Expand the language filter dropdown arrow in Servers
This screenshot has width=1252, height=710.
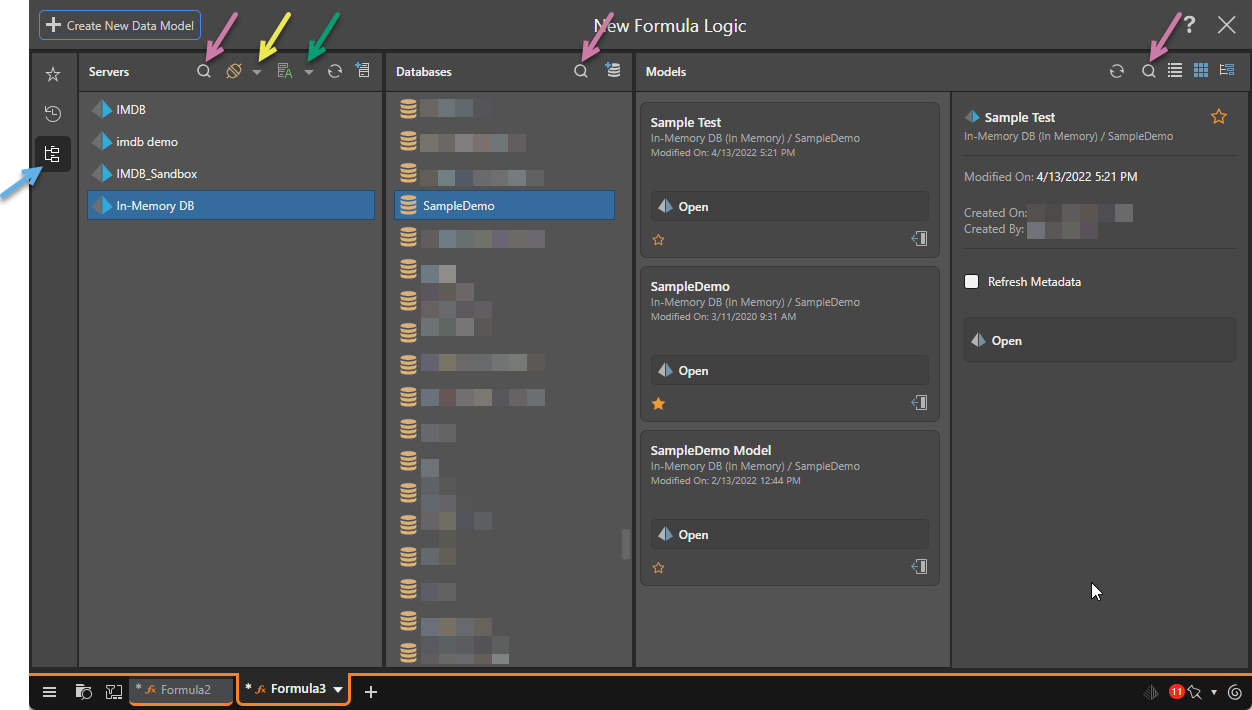(309, 72)
